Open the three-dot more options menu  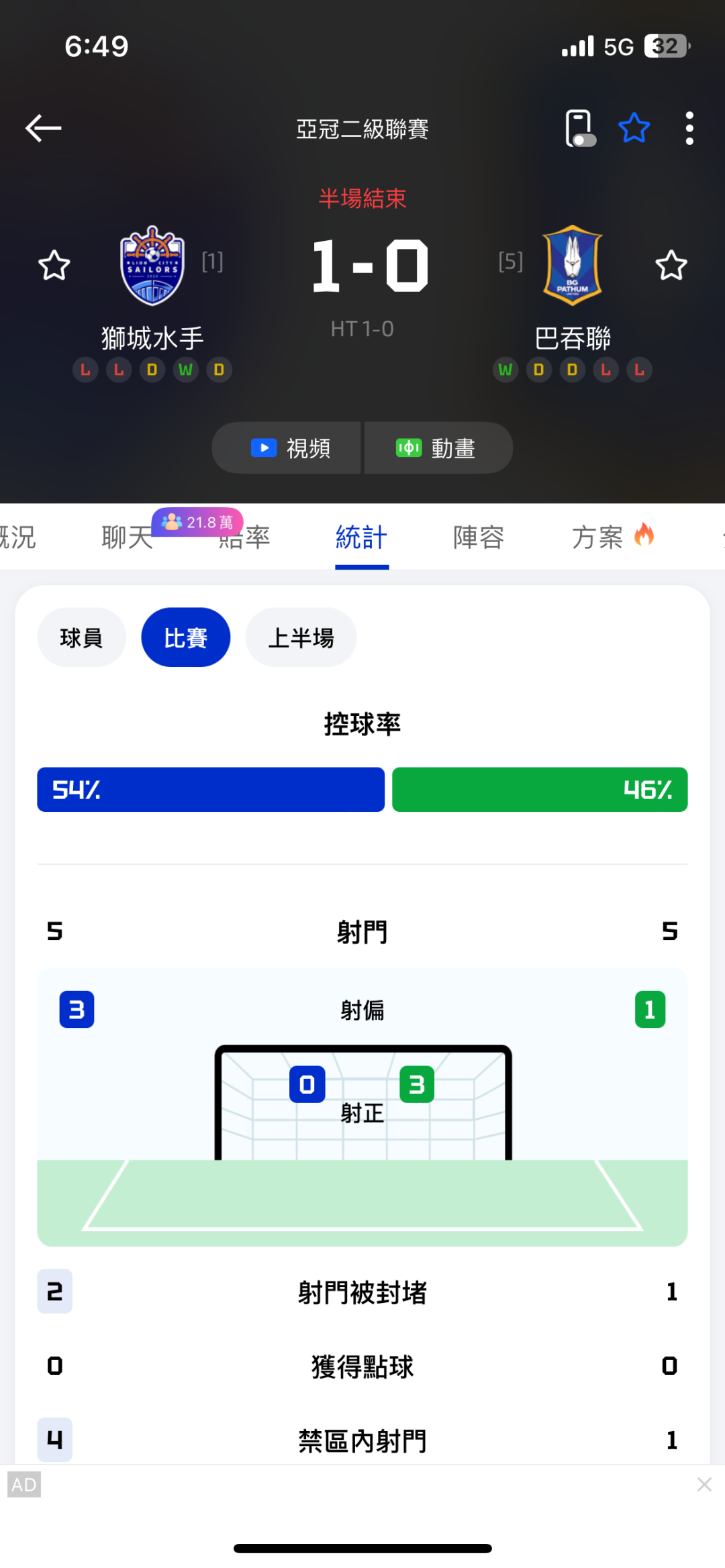pos(689,128)
